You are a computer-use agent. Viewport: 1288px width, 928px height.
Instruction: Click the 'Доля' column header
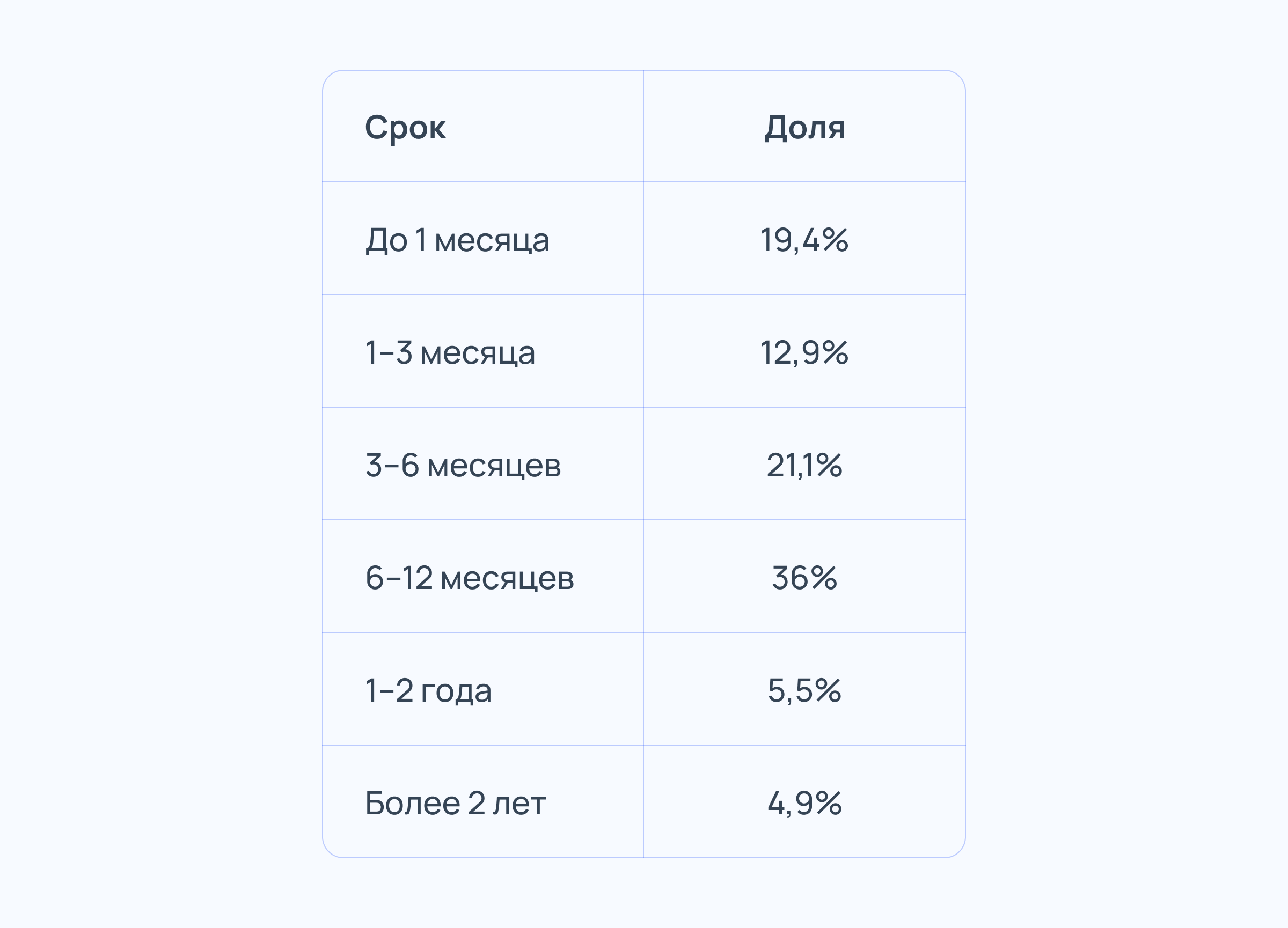click(804, 128)
